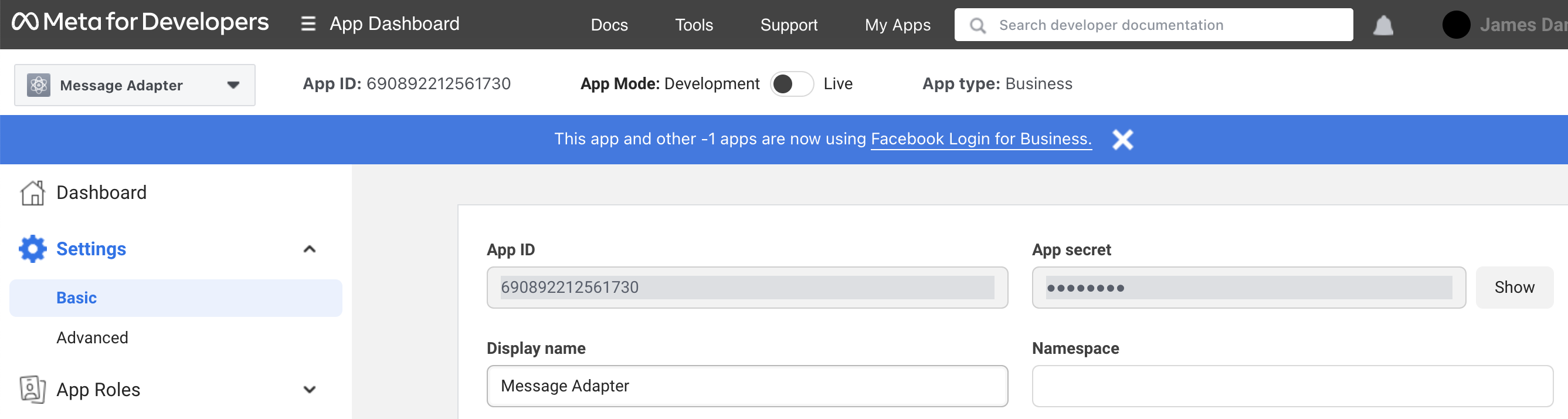
Task: Dismiss the blue banner with the X
Action: click(1122, 140)
